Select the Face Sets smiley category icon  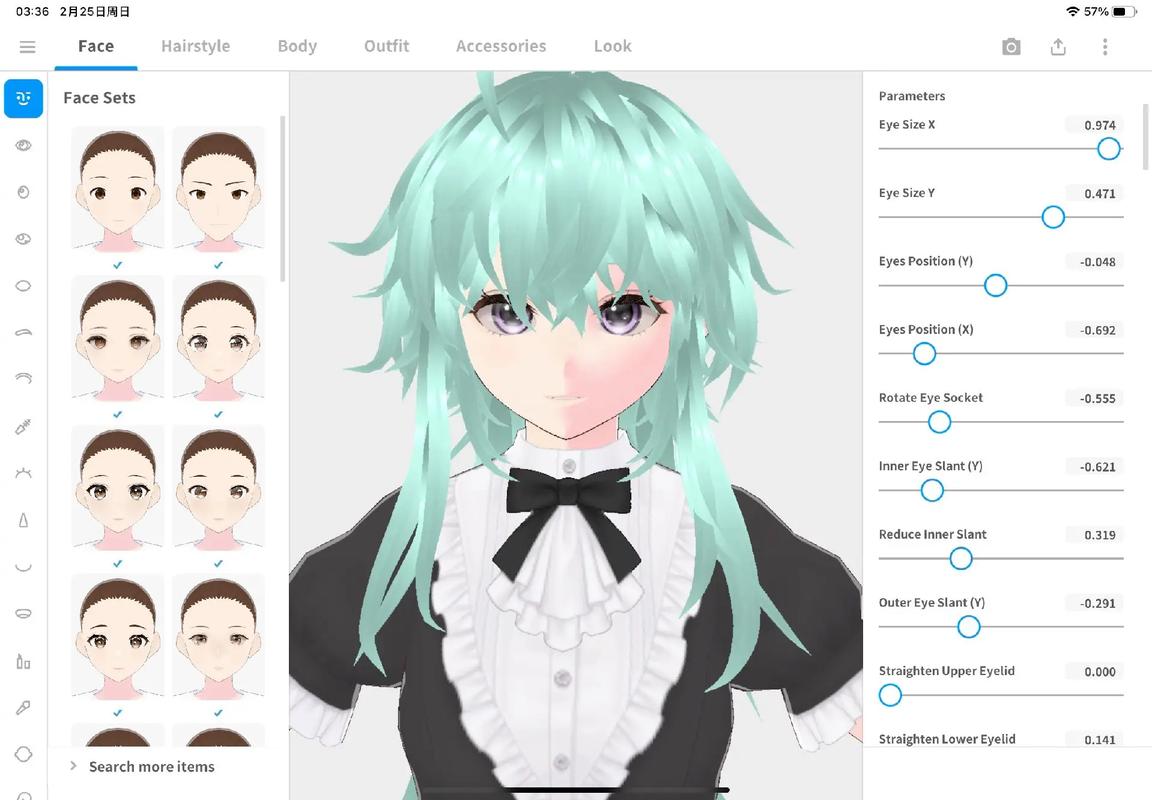click(24, 98)
